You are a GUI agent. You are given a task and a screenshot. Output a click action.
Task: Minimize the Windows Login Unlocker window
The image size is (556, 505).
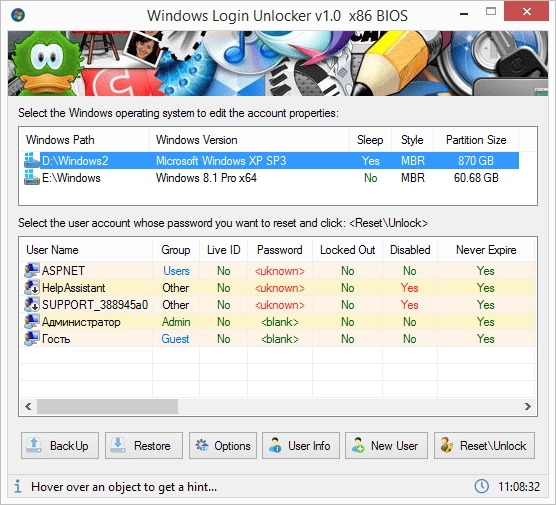pos(464,13)
